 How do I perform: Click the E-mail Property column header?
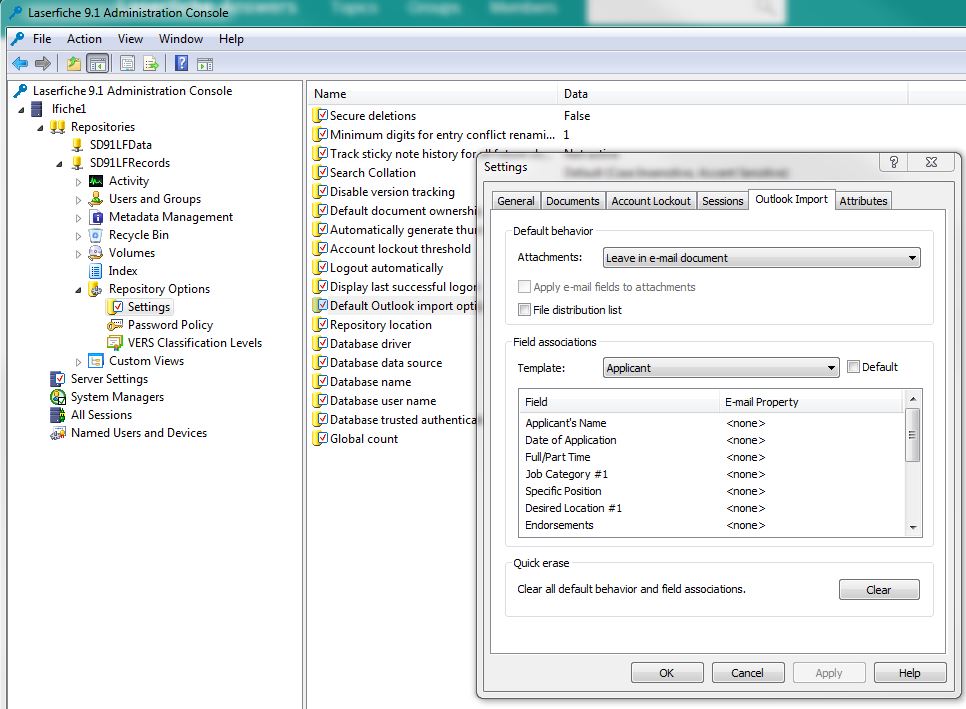(x=811, y=402)
